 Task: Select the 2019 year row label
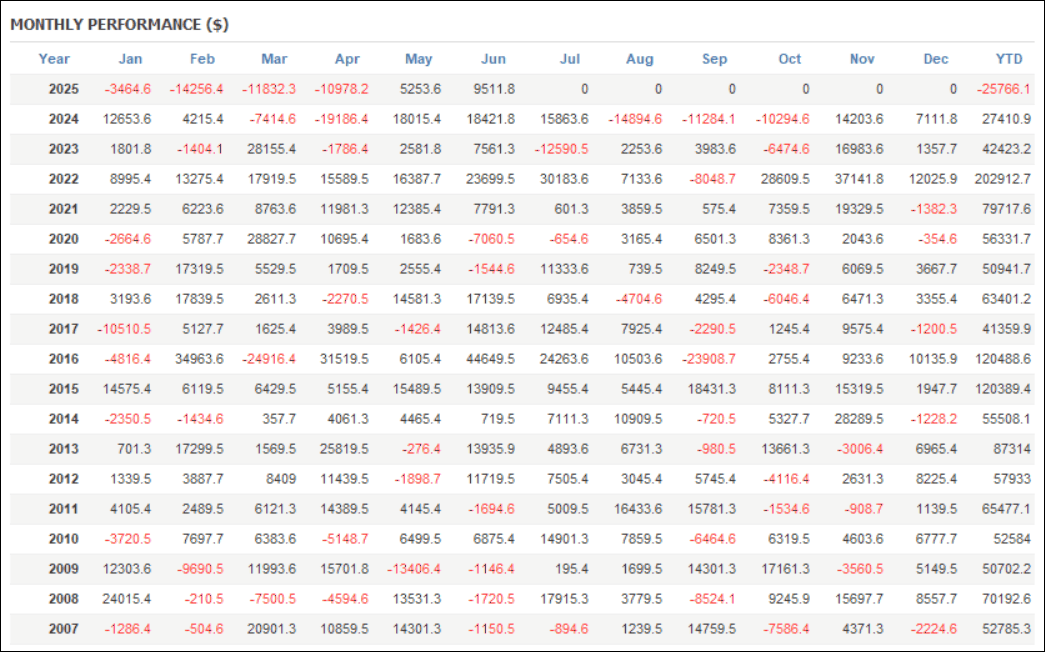[63, 269]
